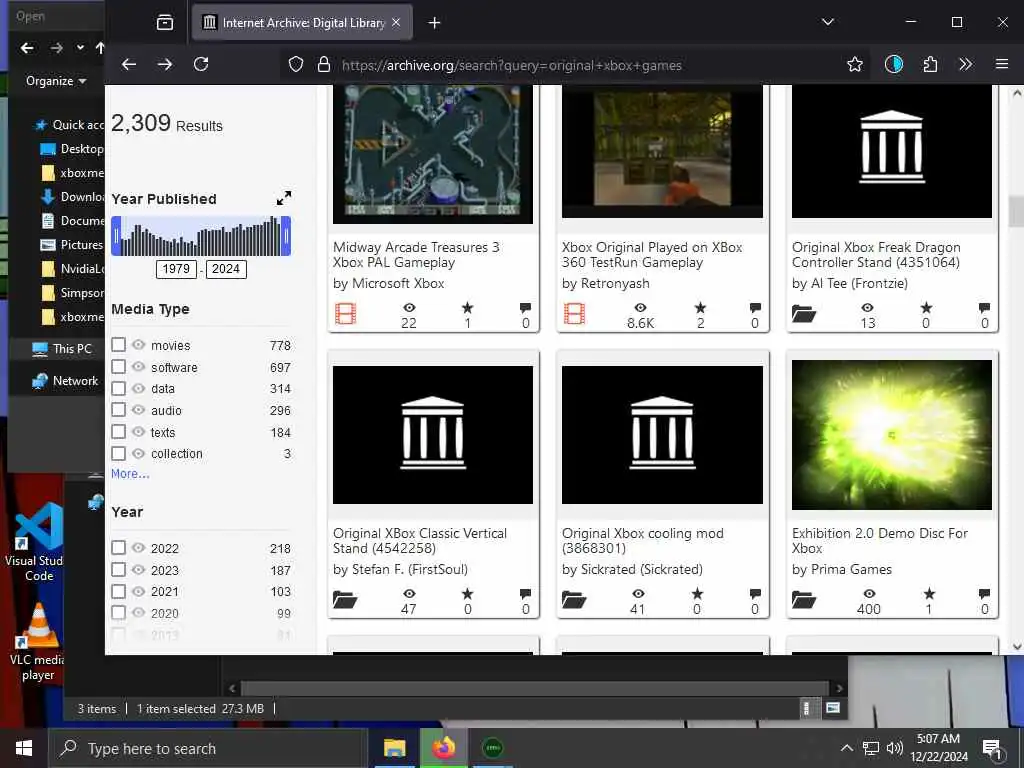Check the 2022 year filter
1024x768 pixels.
click(x=118, y=548)
